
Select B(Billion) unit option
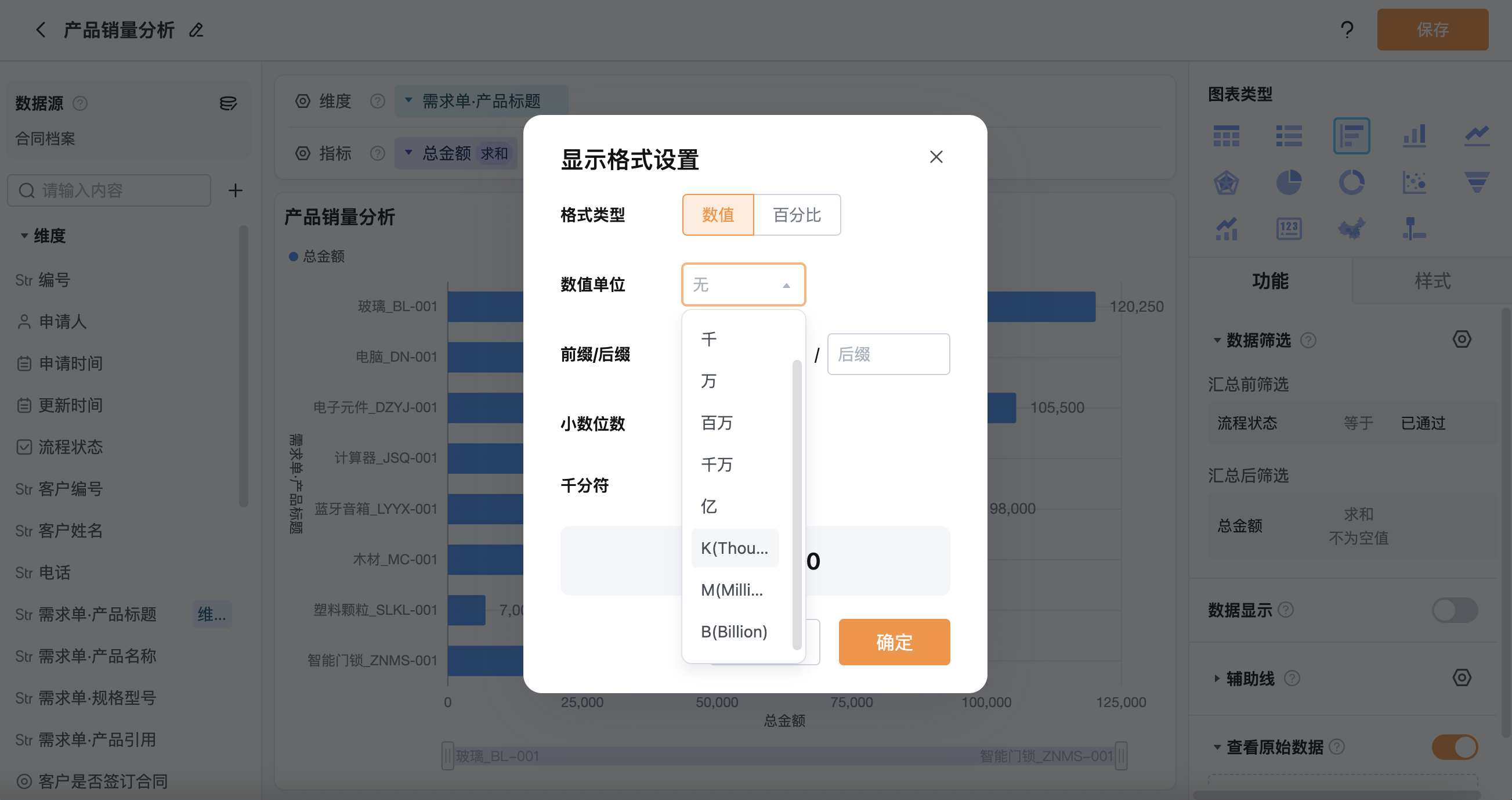coord(735,632)
